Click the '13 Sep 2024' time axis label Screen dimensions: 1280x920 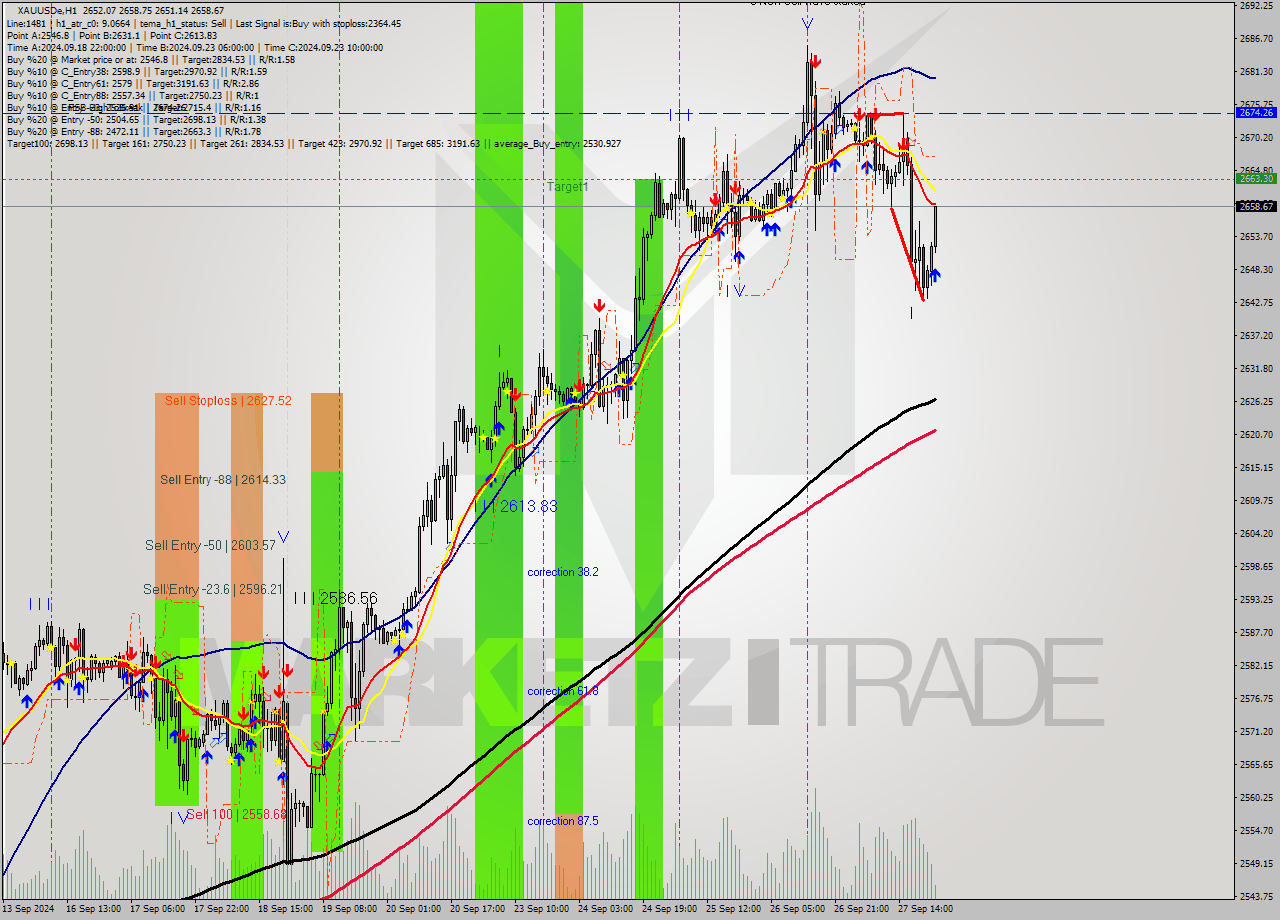pyautogui.click(x=29, y=909)
